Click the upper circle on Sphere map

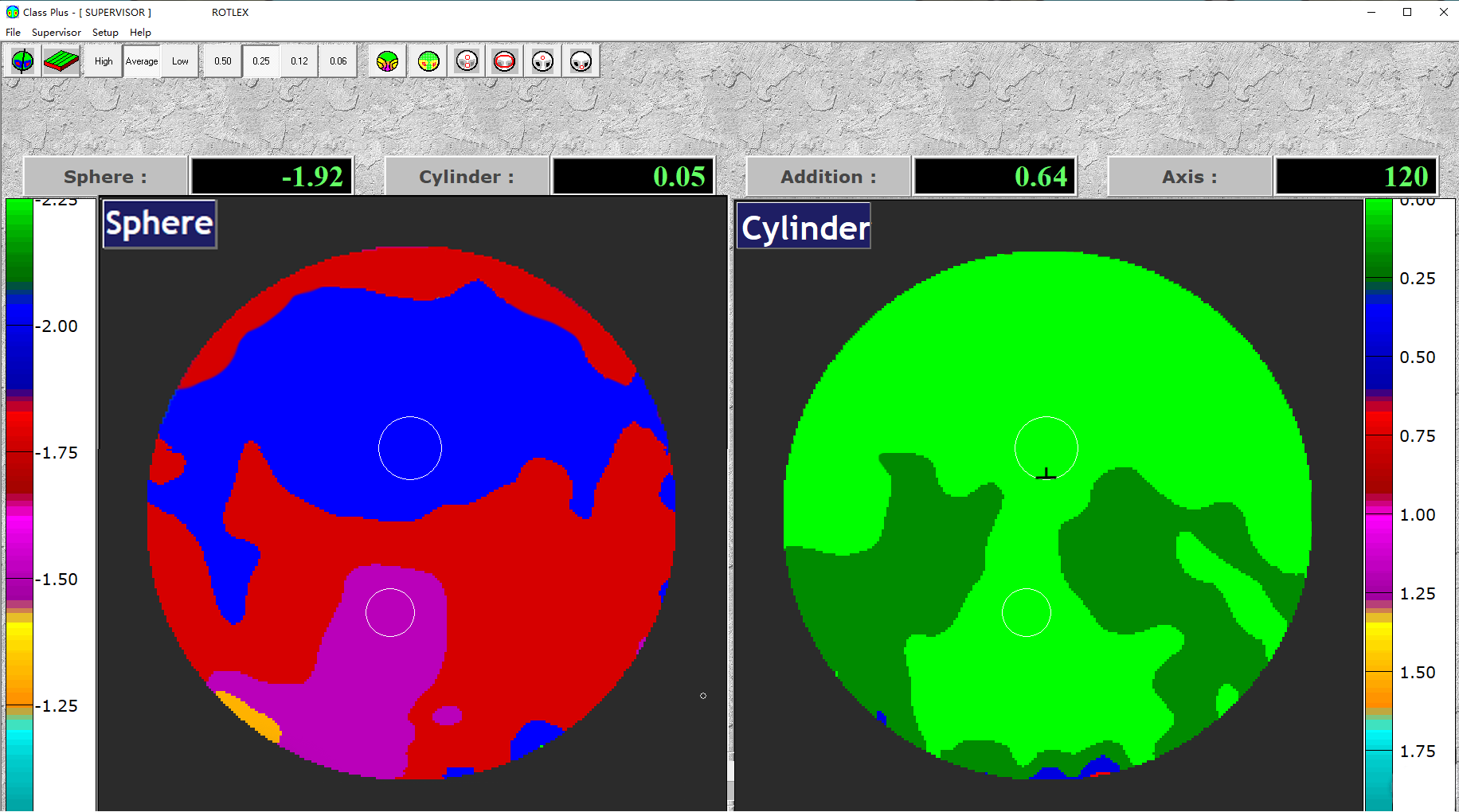410,448
